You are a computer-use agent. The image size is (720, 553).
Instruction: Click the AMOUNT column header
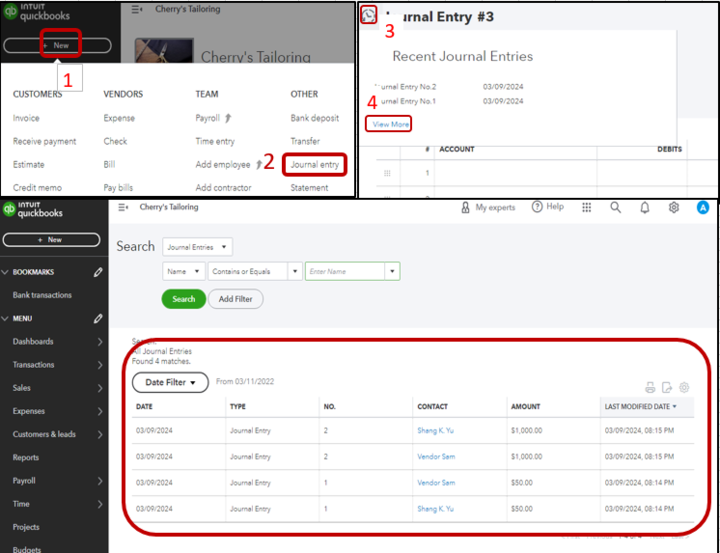(525, 406)
